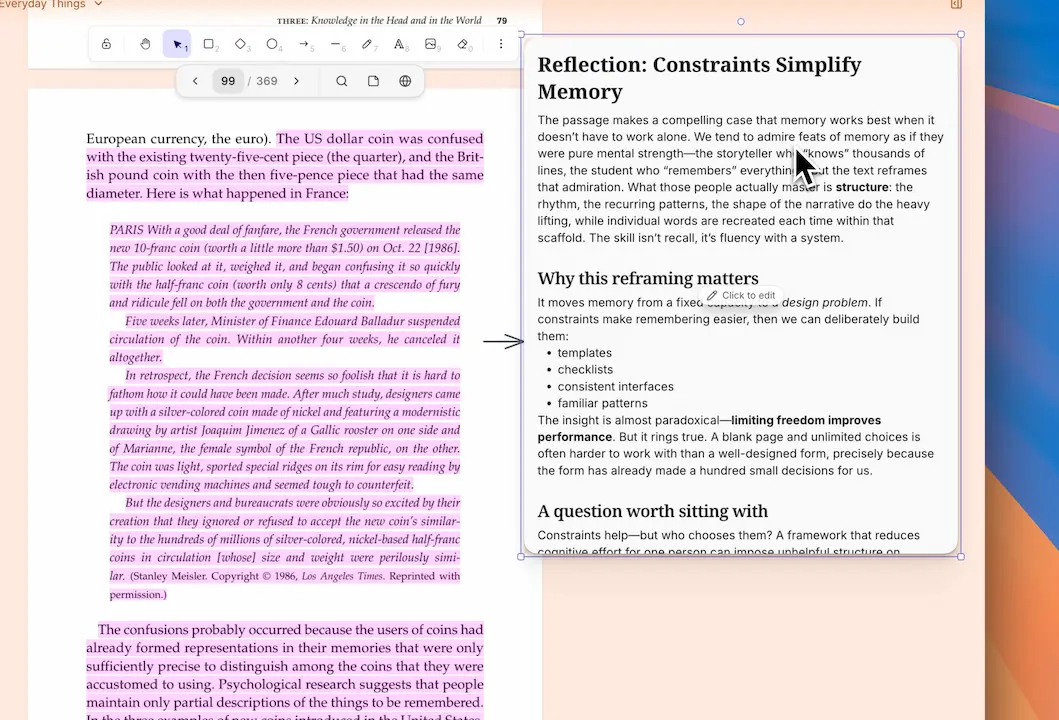Select the Hand panning tool
The width and height of the screenshot is (1059, 720).
pos(145,44)
